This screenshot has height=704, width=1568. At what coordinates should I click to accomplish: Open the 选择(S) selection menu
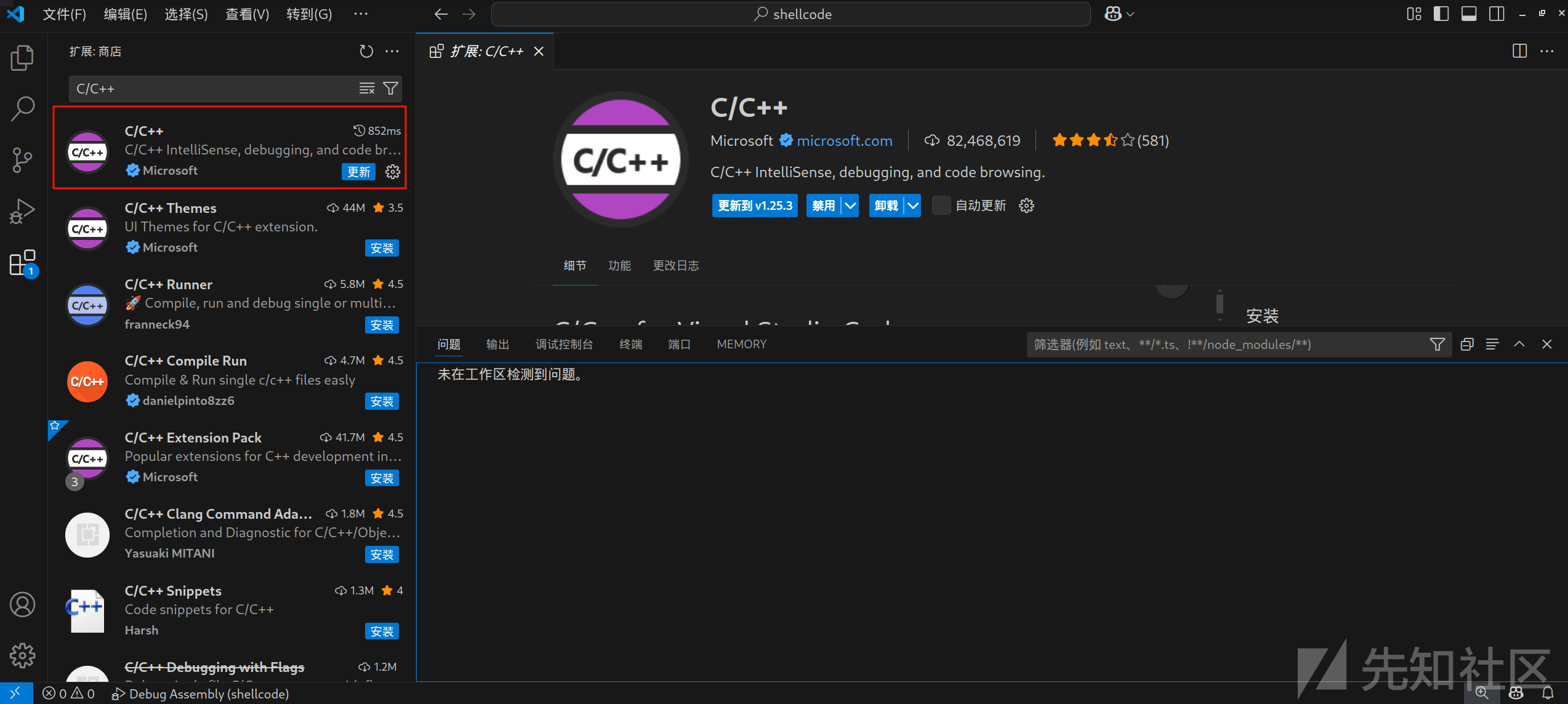[x=186, y=14]
